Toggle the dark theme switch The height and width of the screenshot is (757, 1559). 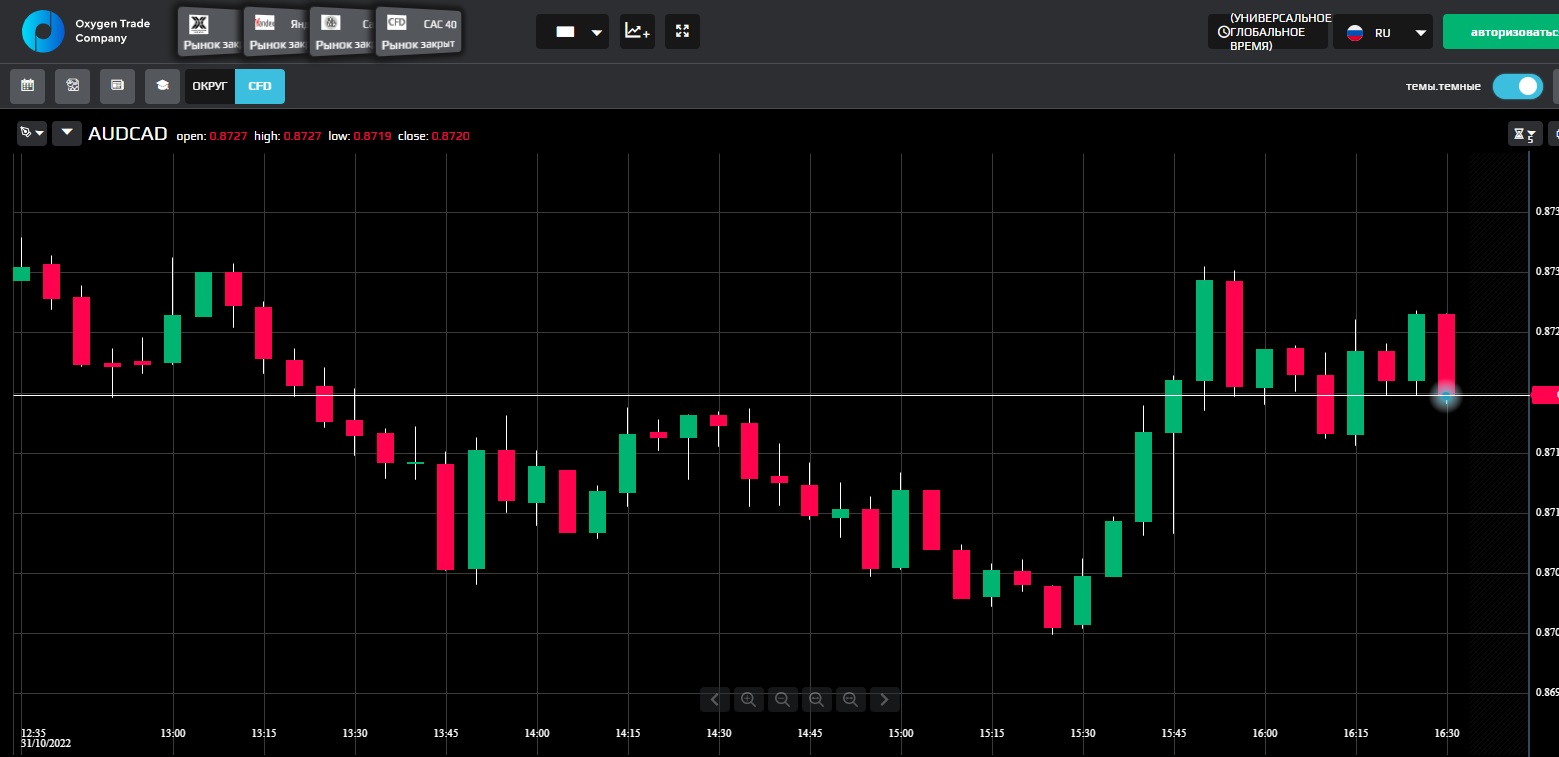point(1518,86)
